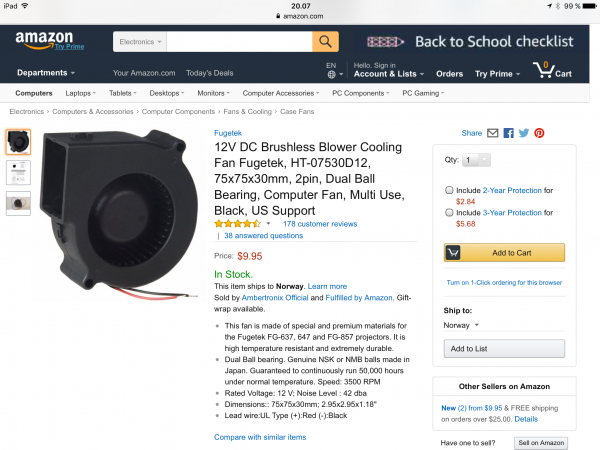Select the PC Gaming tab
Screen dimensions: 600x450
424,93
